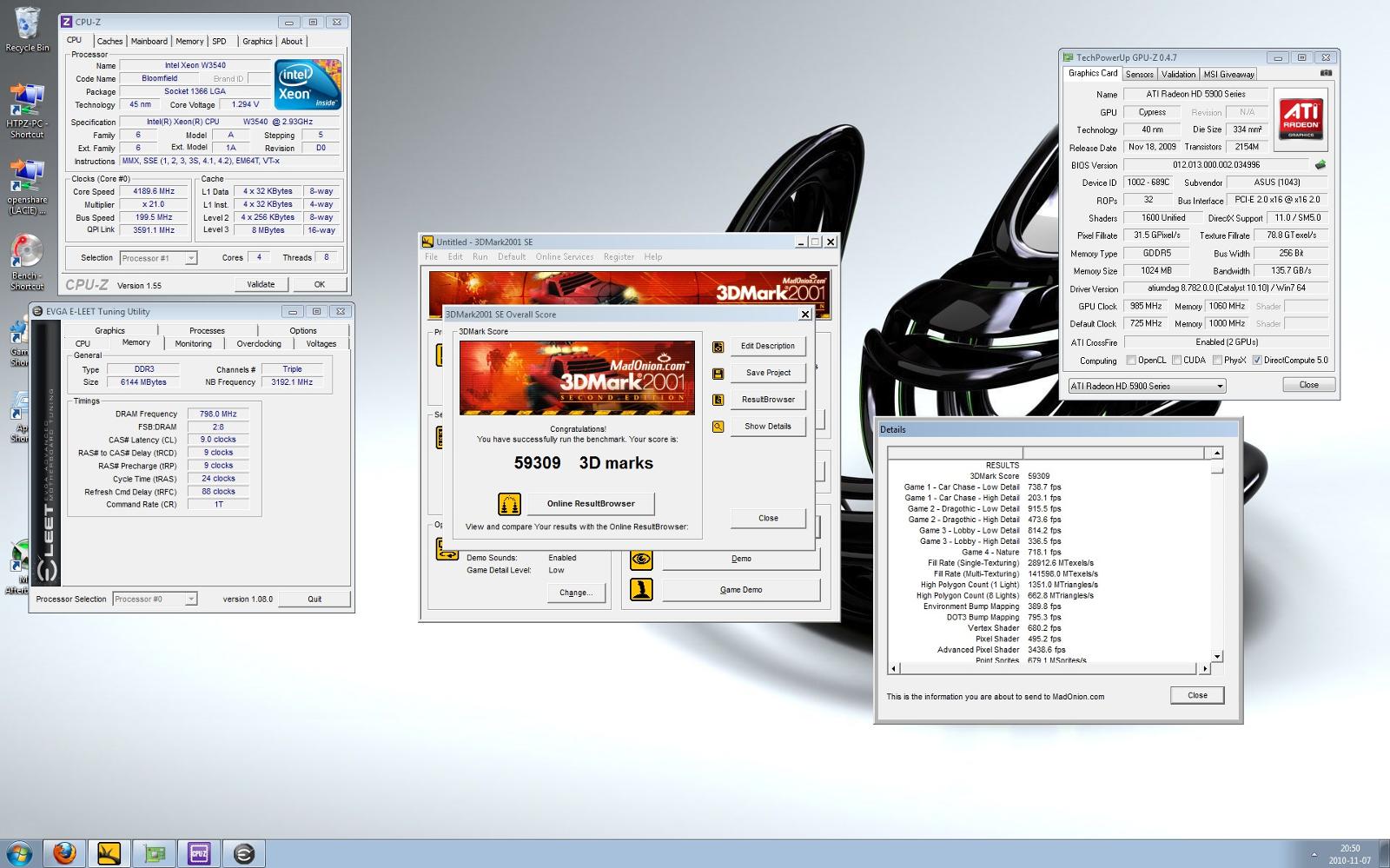
Task: Click the Edit Description icon in score dialog
Action: 718,347
